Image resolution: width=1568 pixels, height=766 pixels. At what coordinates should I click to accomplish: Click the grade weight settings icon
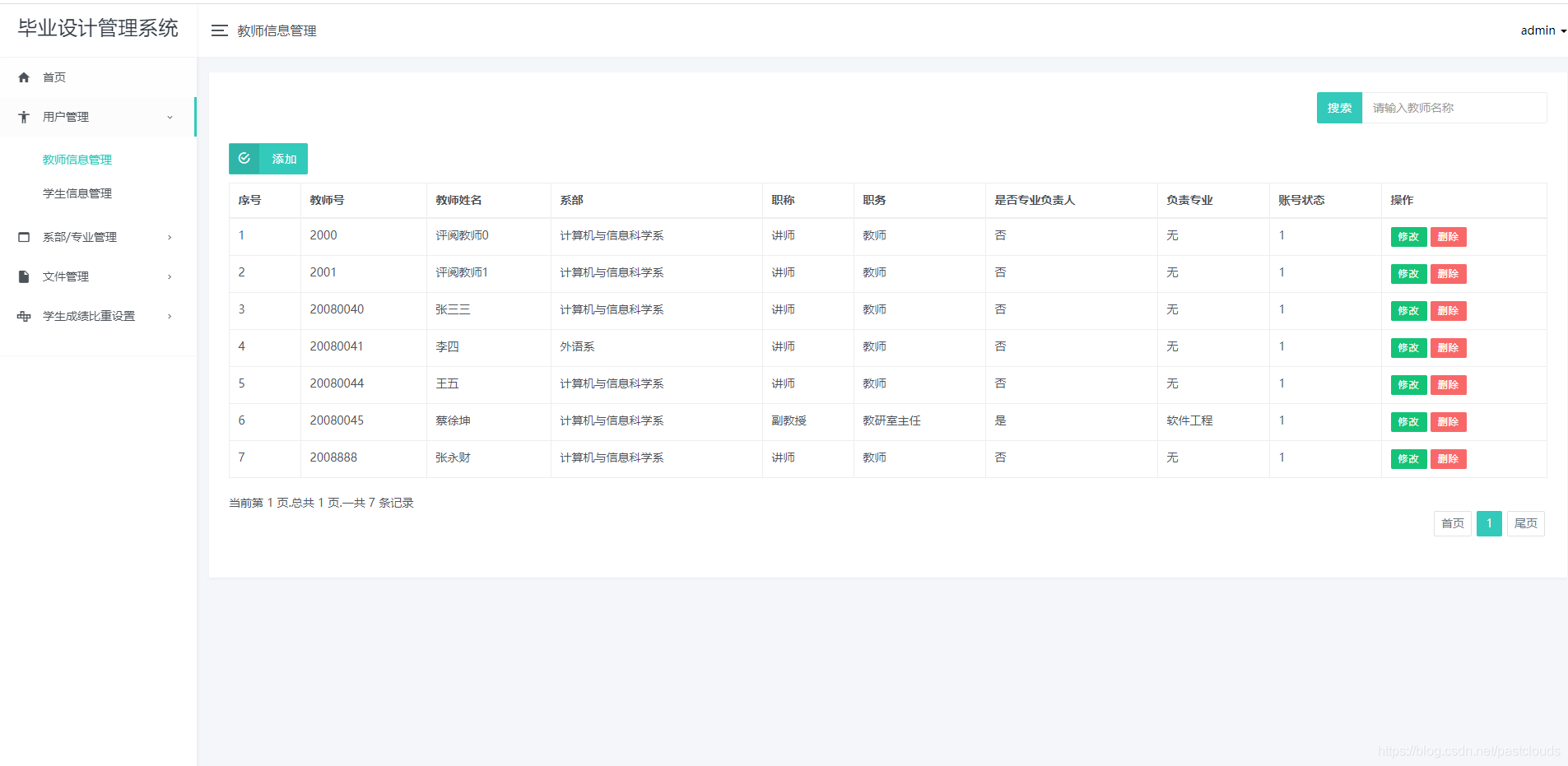pos(24,316)
